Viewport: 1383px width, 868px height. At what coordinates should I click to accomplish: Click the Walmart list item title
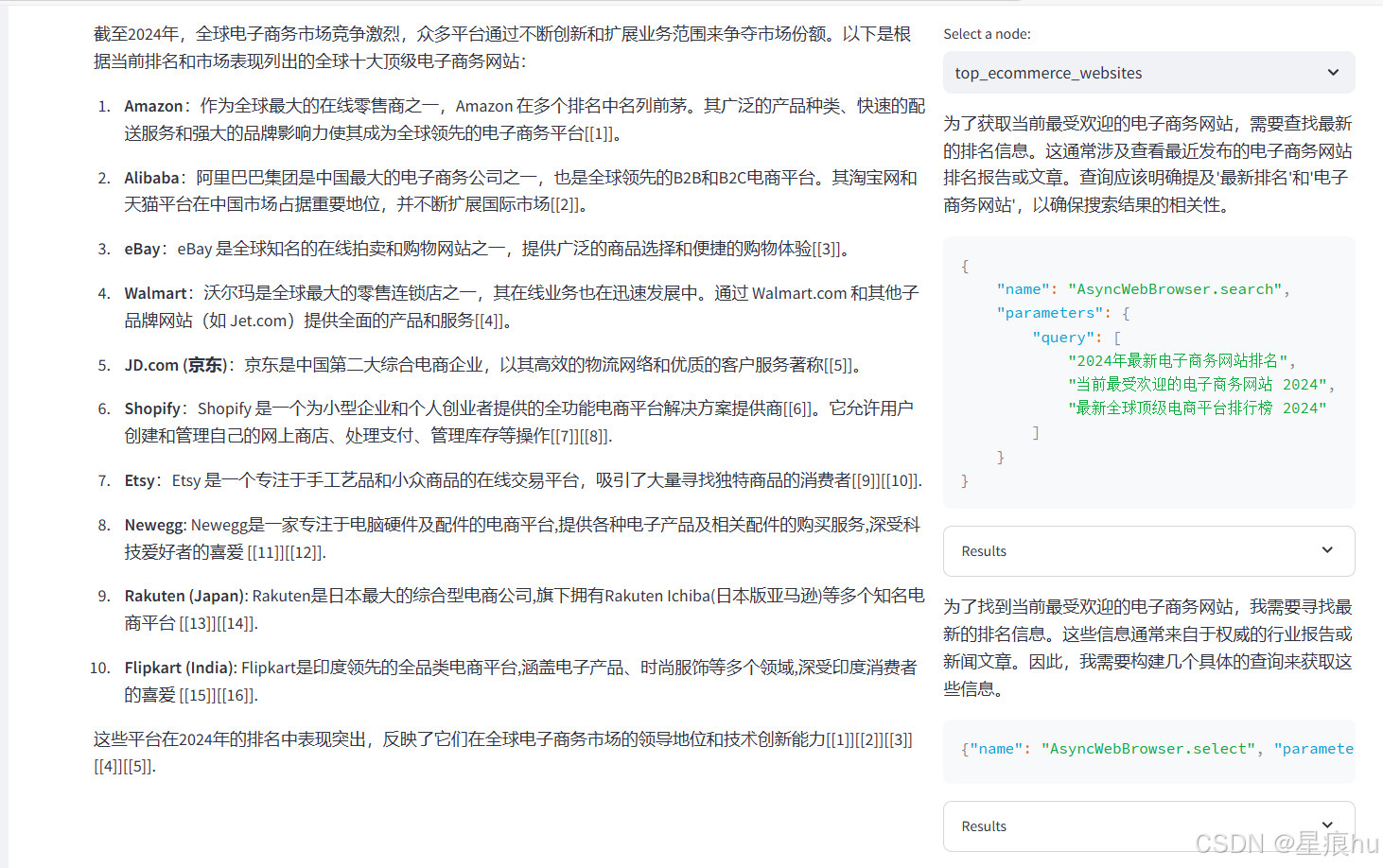(155, 293)
